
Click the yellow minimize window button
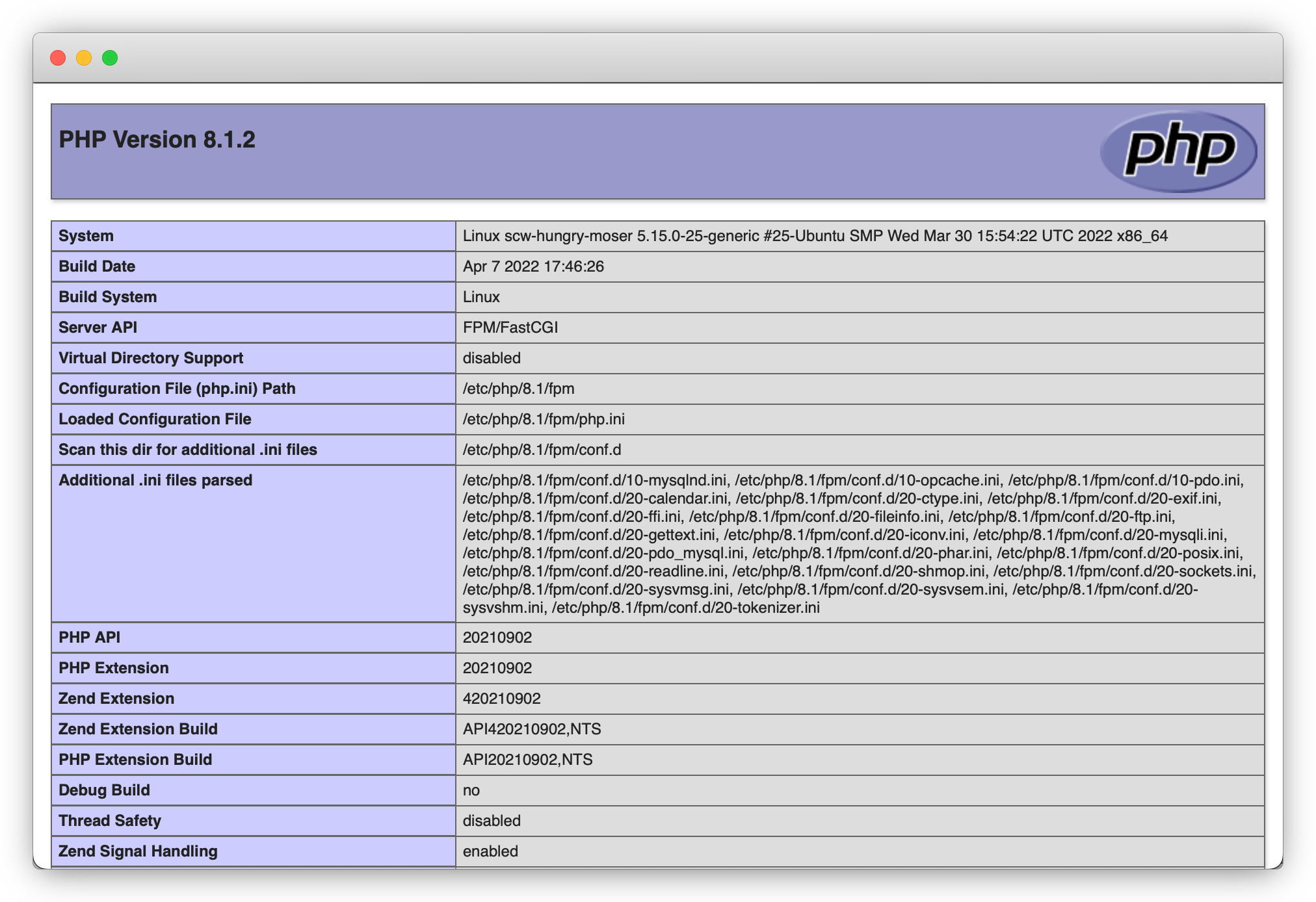click(84, 58)
